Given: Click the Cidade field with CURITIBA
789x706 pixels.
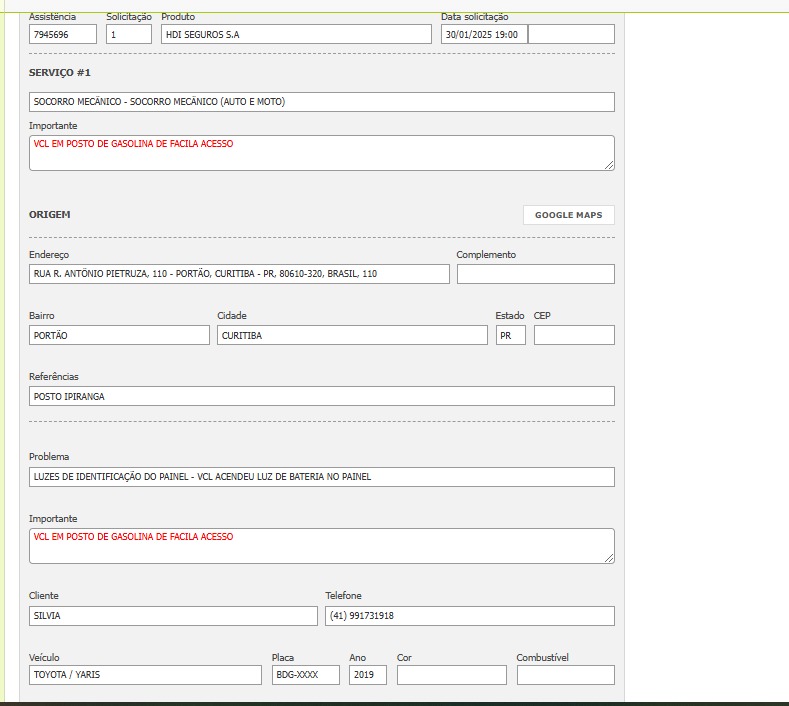Looking at the screenshot, I should (352, 335).
